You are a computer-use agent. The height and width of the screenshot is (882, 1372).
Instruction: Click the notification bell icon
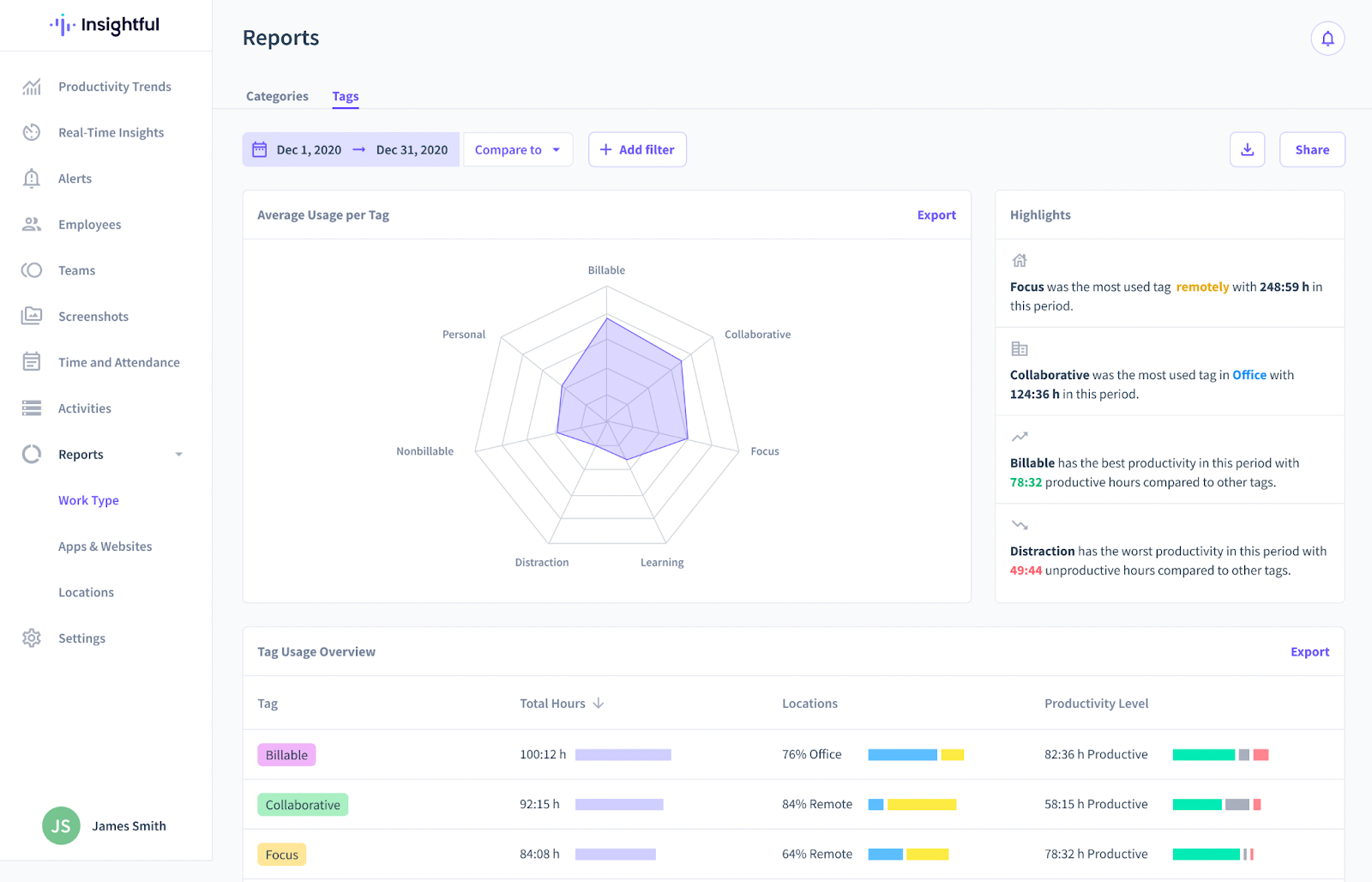point(1327,39)
